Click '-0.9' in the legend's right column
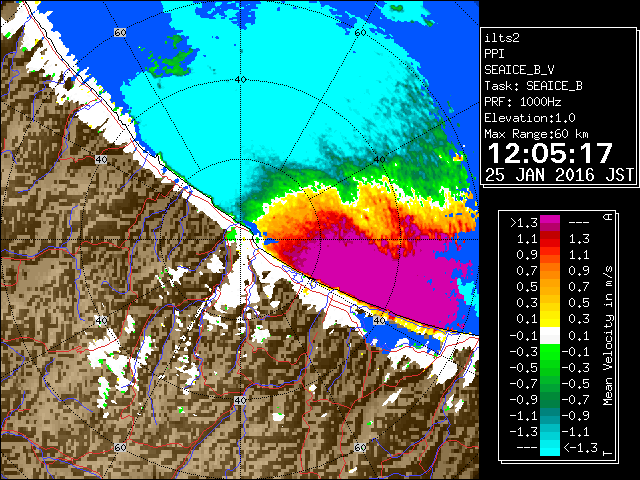Screen dimensions: 640x480 (576, 416)
